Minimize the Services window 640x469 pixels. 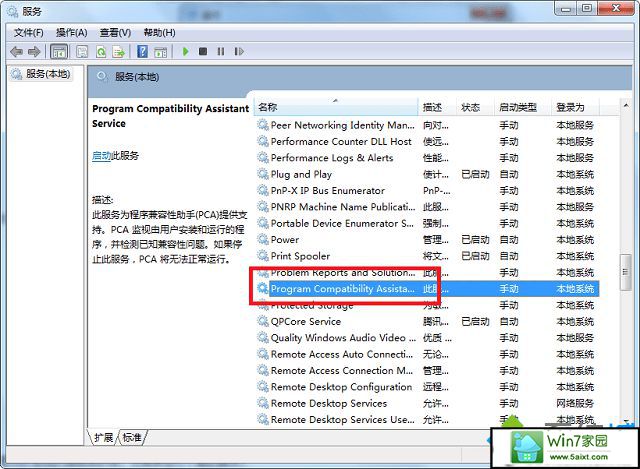click(x=566, y=8)
